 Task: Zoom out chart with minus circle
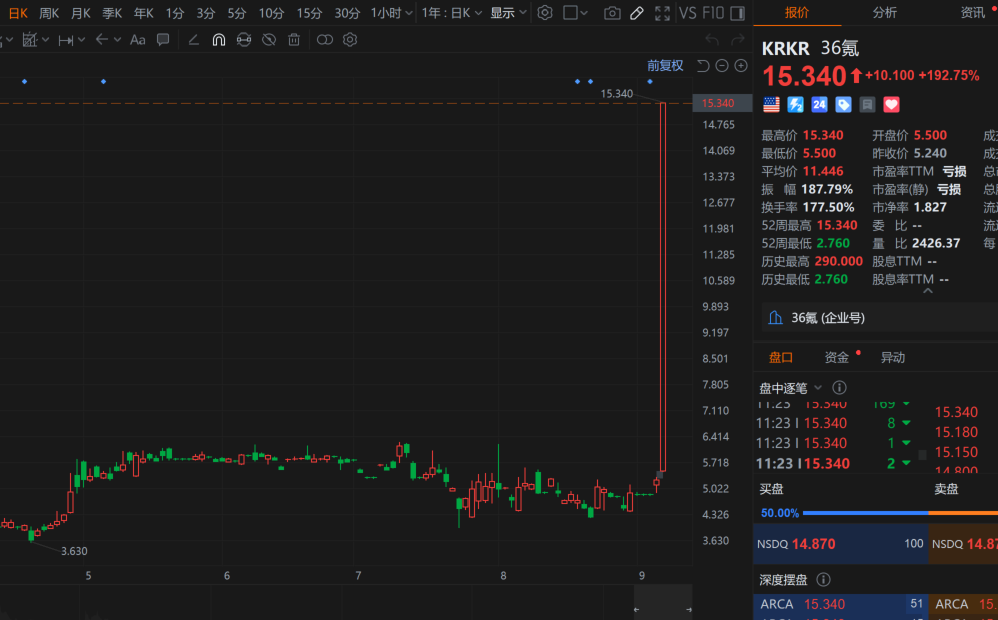coord(722,66)
